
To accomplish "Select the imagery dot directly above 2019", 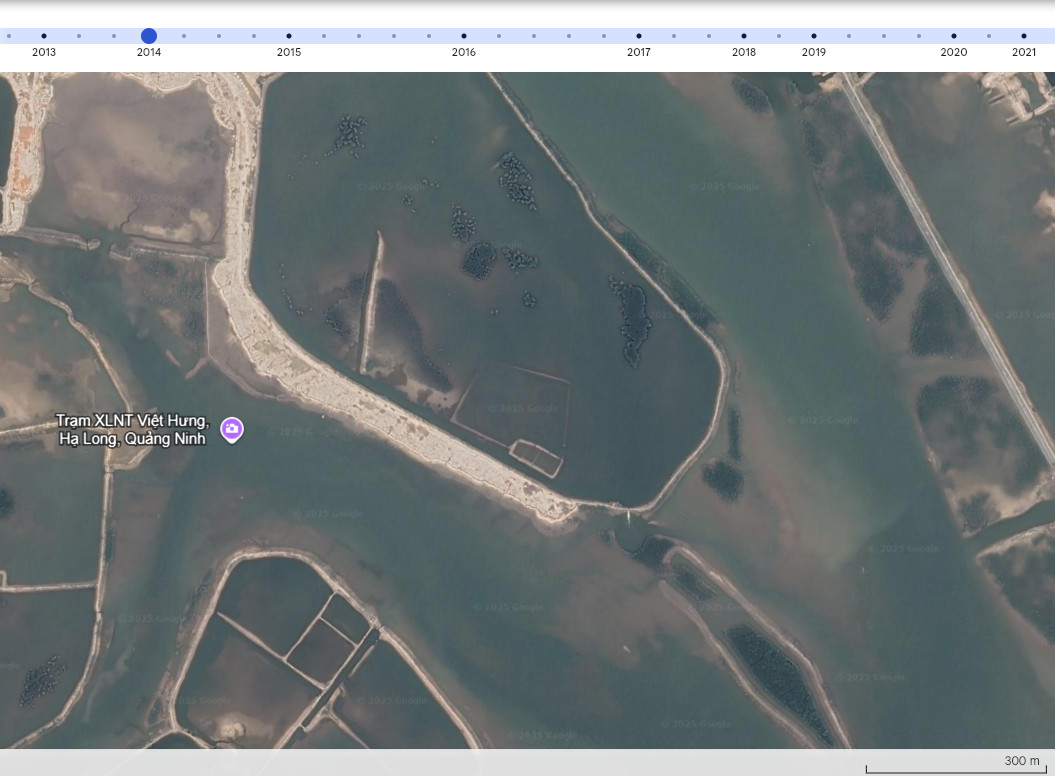I will click(x=813, y=36).
